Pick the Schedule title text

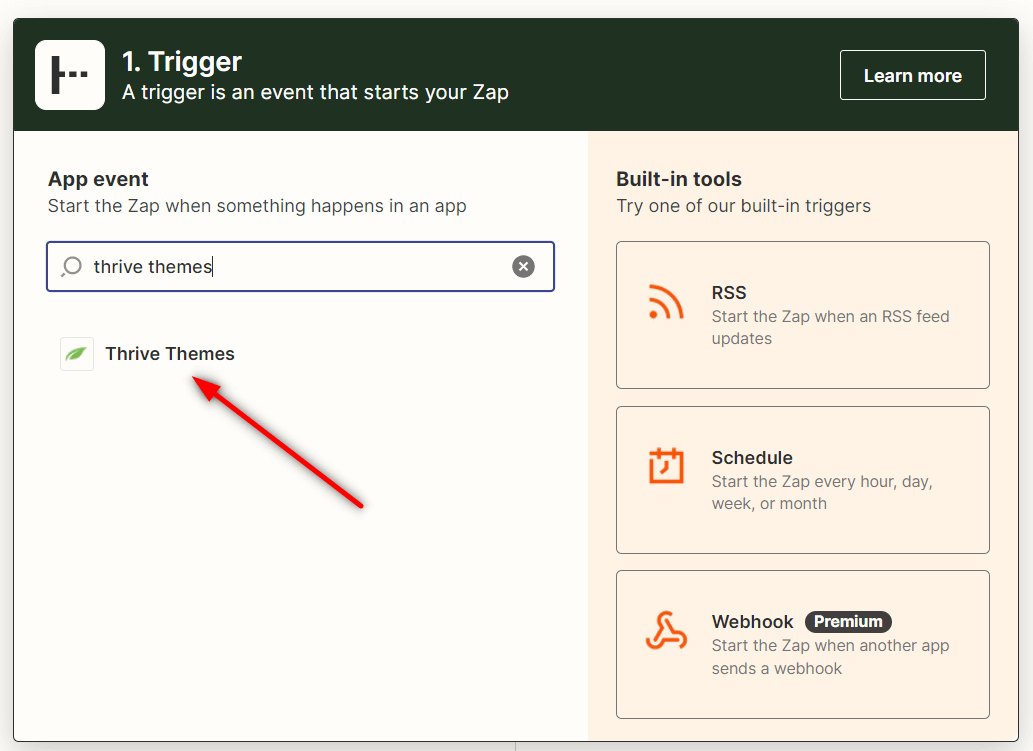point(752,458)
